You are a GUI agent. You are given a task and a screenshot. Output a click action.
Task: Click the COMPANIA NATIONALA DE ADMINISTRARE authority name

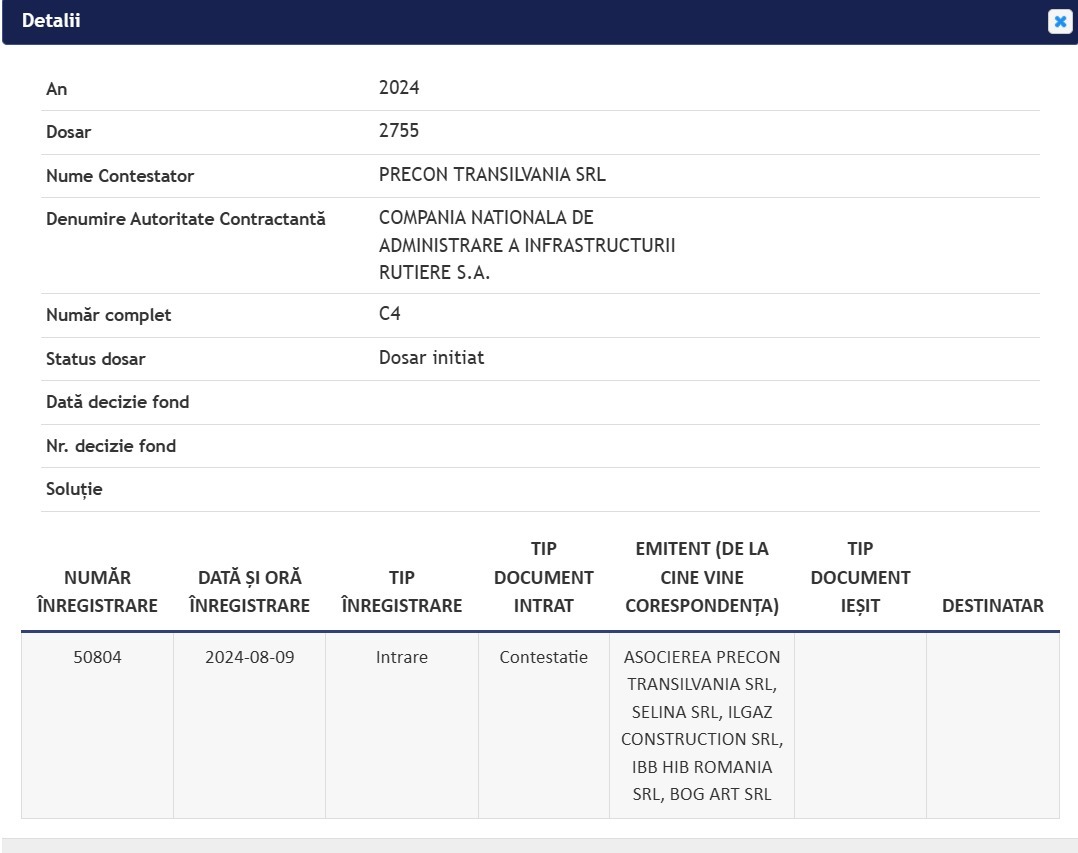coord(527,245)
